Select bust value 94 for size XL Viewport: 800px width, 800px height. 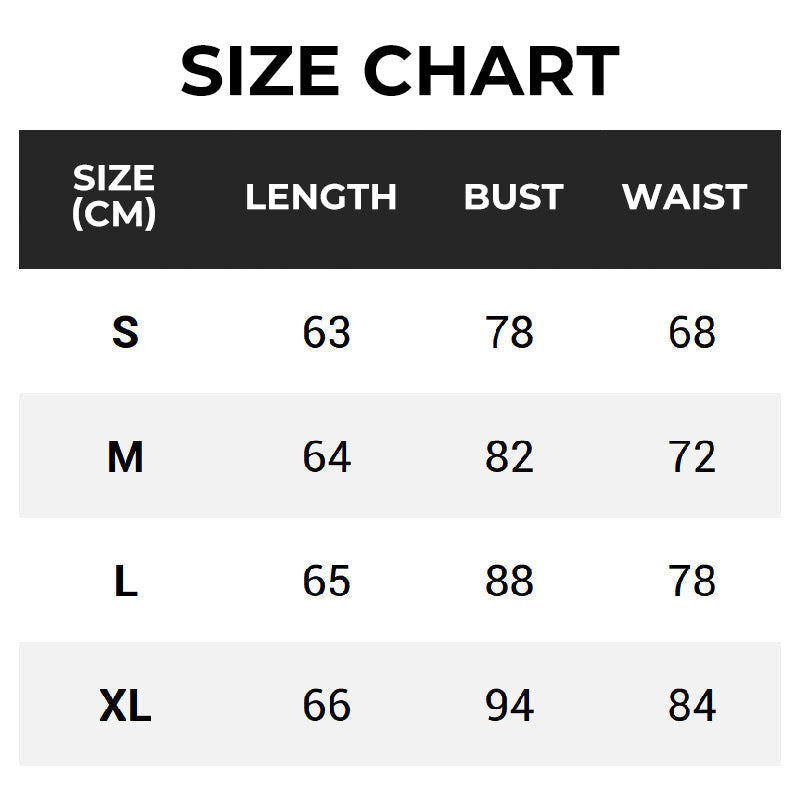pyautogui.click(x=510, y=706)
